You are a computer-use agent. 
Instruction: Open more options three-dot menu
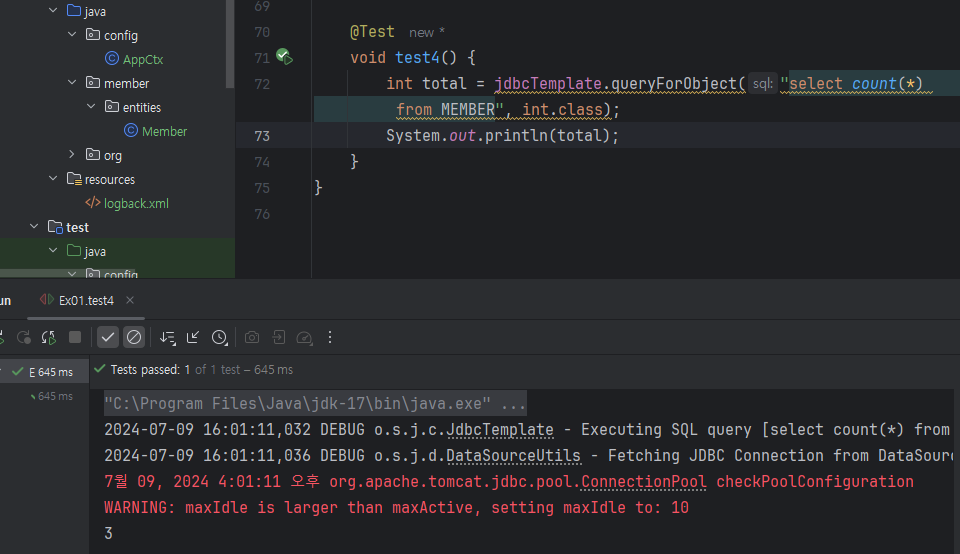pos(329,337)
